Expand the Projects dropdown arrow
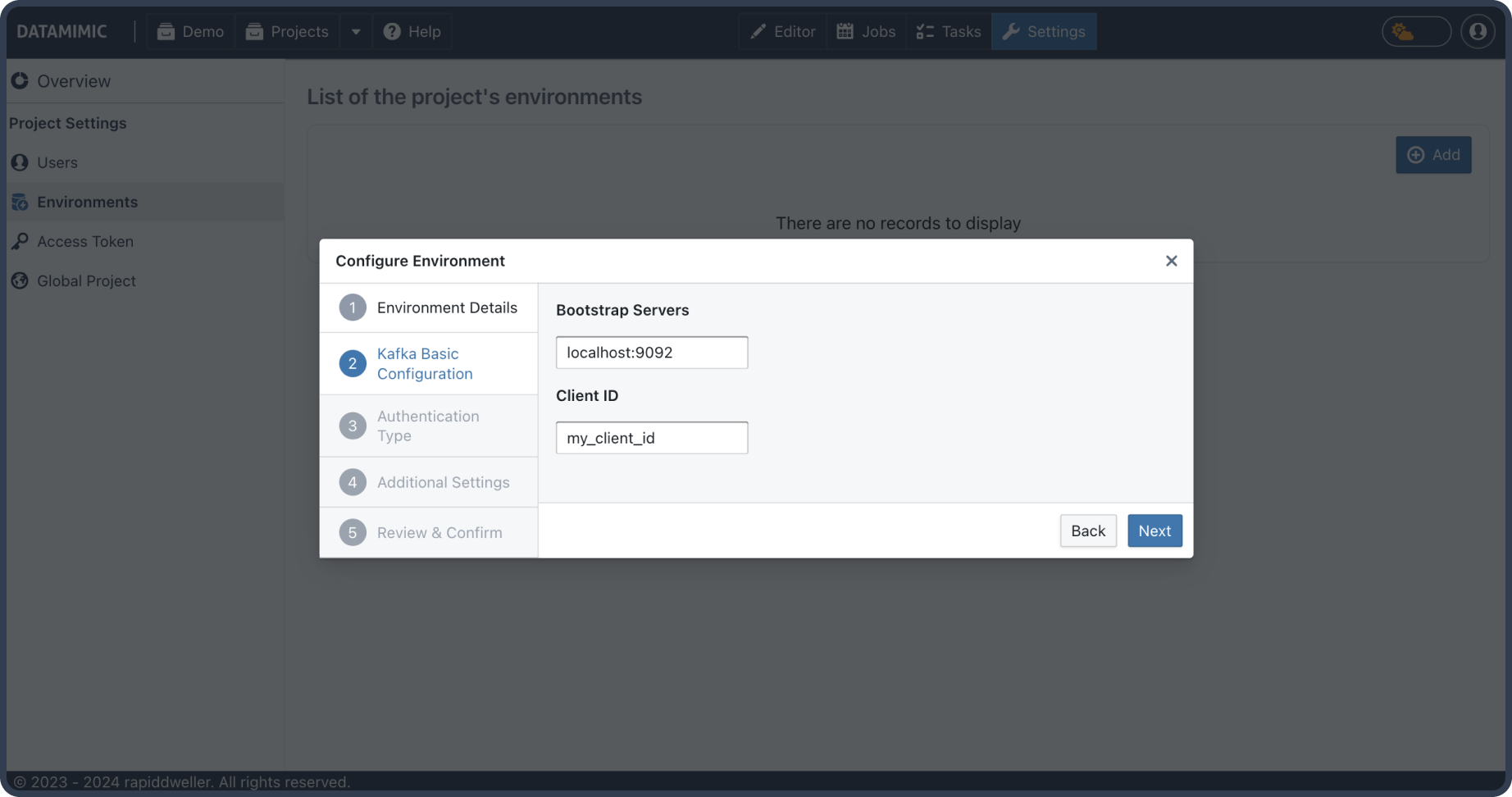Image resolution: width=1512 pixels, height=797 pixels. (356, 32)
